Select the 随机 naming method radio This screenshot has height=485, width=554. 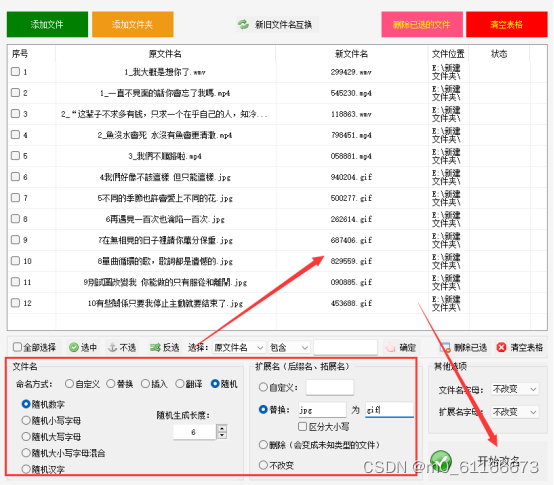click(215, 384)
